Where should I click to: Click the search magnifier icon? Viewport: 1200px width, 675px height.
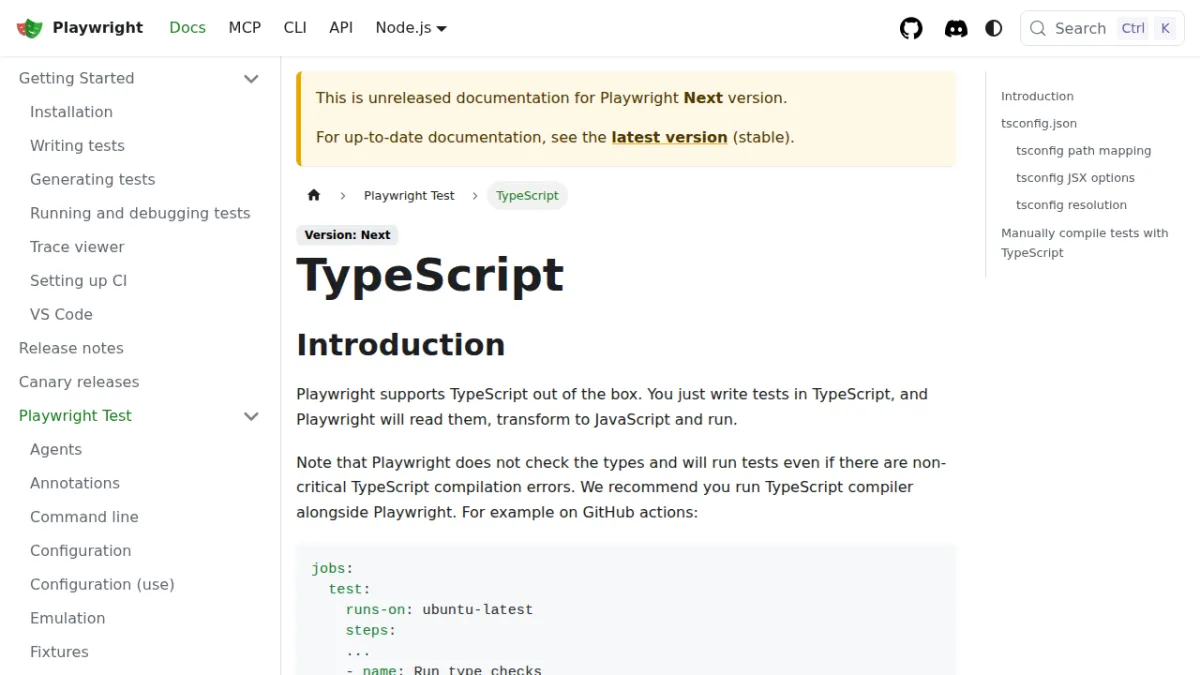point(1038,28)
